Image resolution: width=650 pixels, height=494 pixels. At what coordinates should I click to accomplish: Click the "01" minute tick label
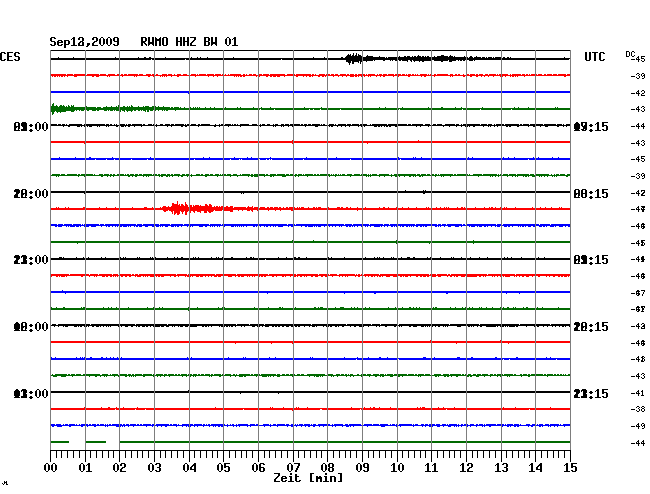tap(85, 467)
